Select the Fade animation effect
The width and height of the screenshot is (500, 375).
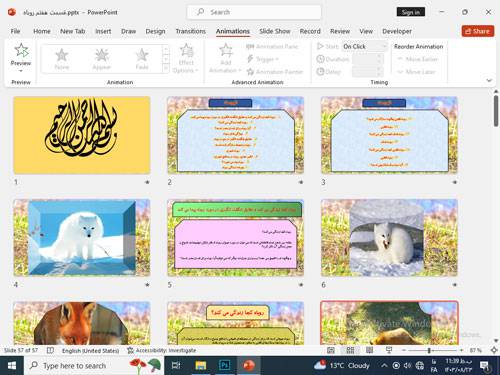coord(142,59)
